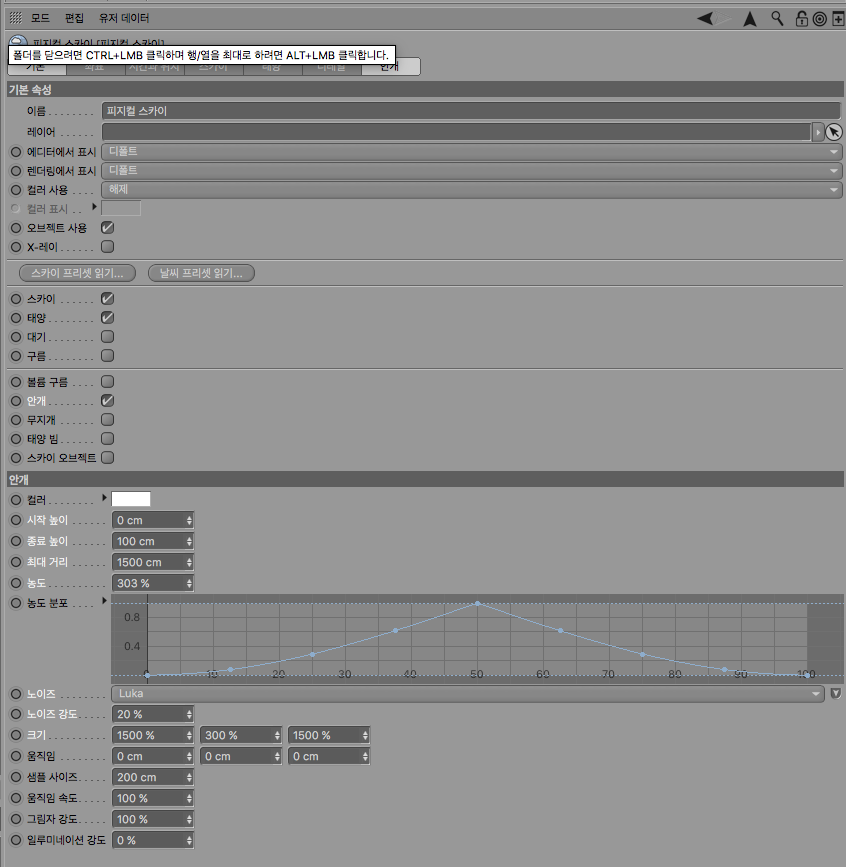Click the 농도 value stepper arrows
Image resolution: width=846 pixels, height=867 pixels.
pyautogui.click(x=189, y=583)
